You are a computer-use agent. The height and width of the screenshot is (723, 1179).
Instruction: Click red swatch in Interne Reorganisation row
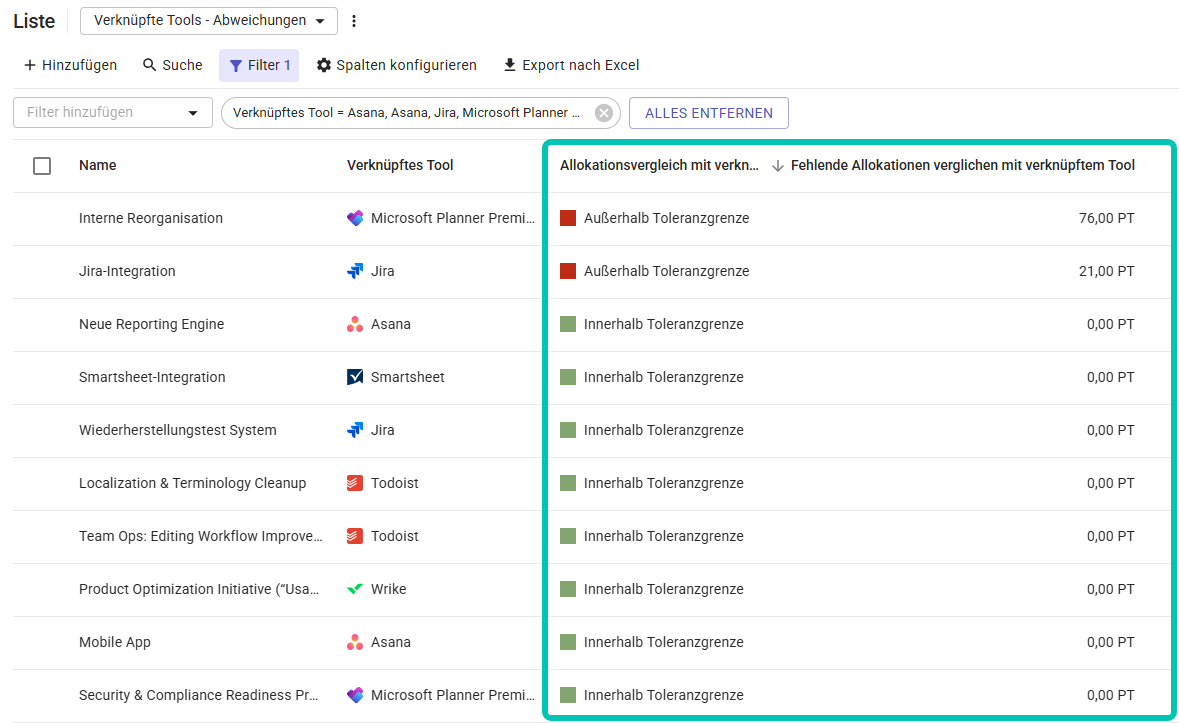(x=568, y=218)
